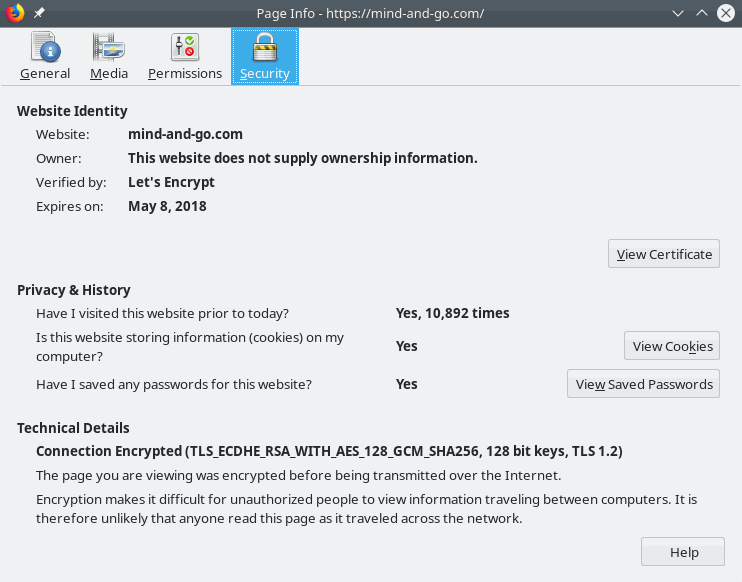Click the 'Website:' label
The height and width of the screenshot is (582, 742).
tap(62, 134)
